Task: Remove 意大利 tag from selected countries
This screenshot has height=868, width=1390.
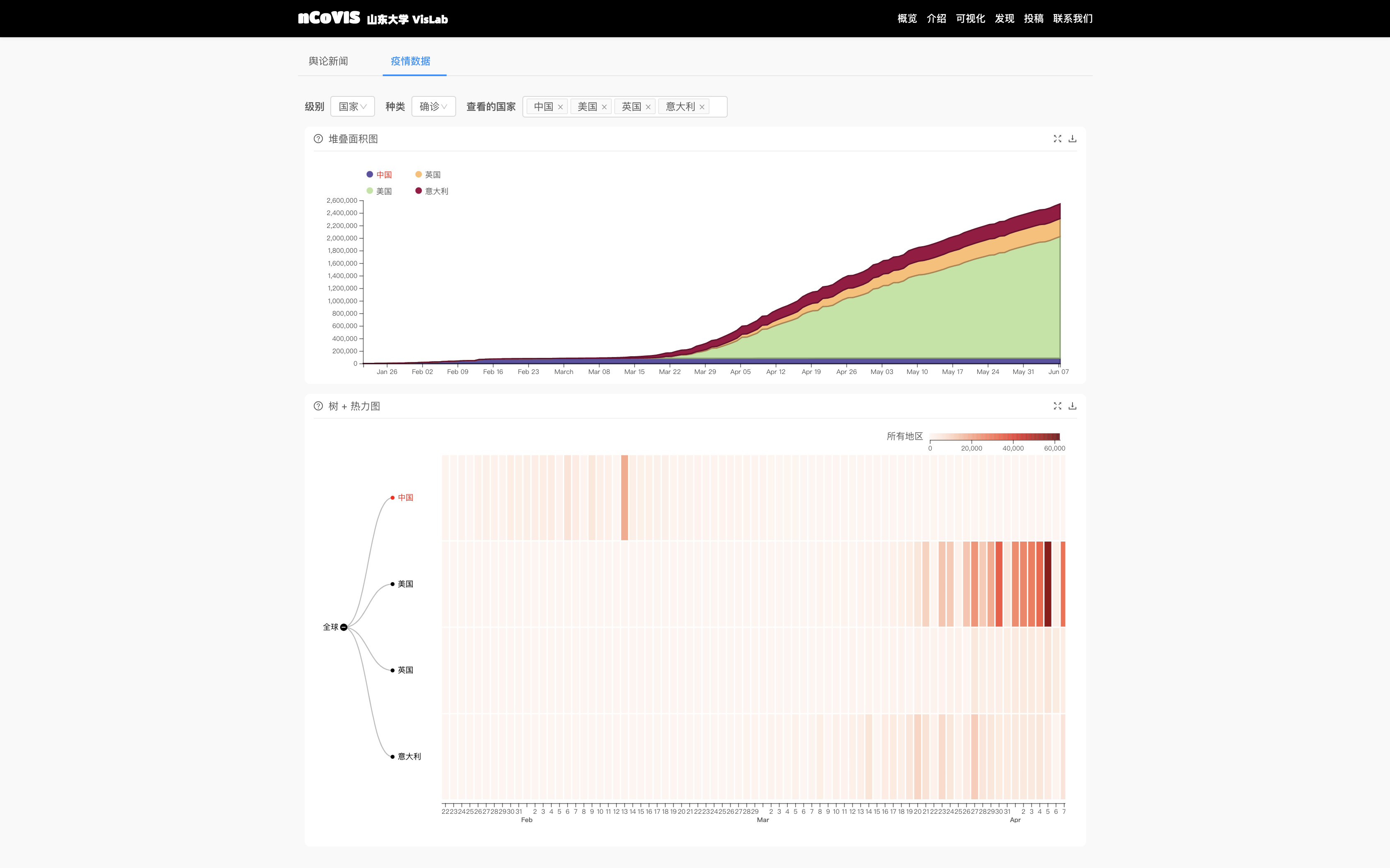Action: coord(701,107)
